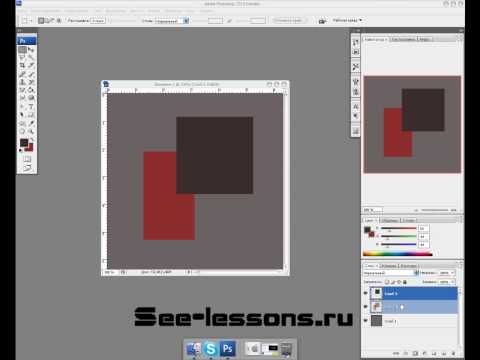Open the Layers panel options menu
480x360 pixels.
pyautogui.click(x=461, y=265)
